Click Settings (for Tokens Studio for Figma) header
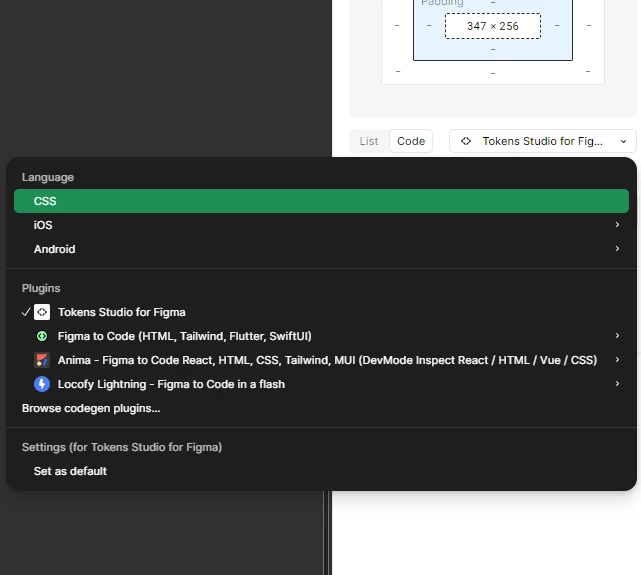 (122, 447)
